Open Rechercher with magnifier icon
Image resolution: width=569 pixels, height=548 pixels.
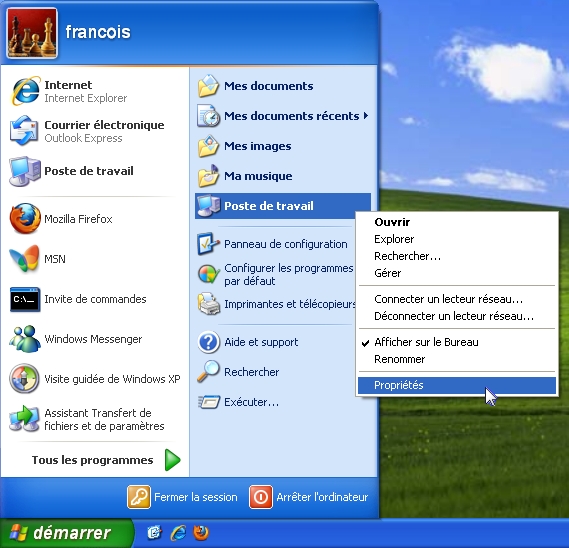coord(283,372)
